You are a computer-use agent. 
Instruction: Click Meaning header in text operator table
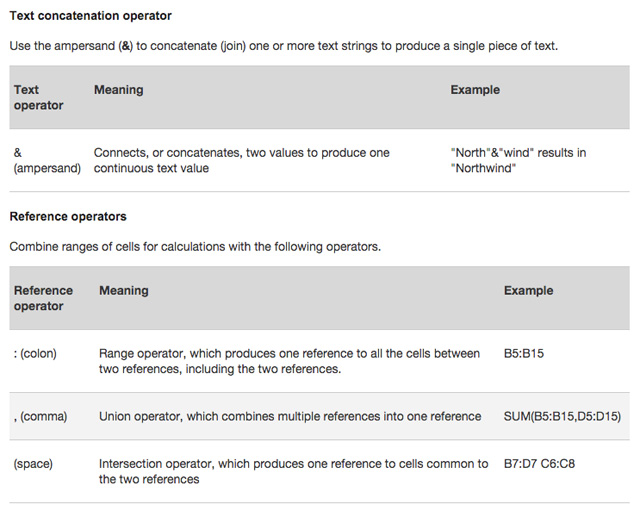click(119, 90)
